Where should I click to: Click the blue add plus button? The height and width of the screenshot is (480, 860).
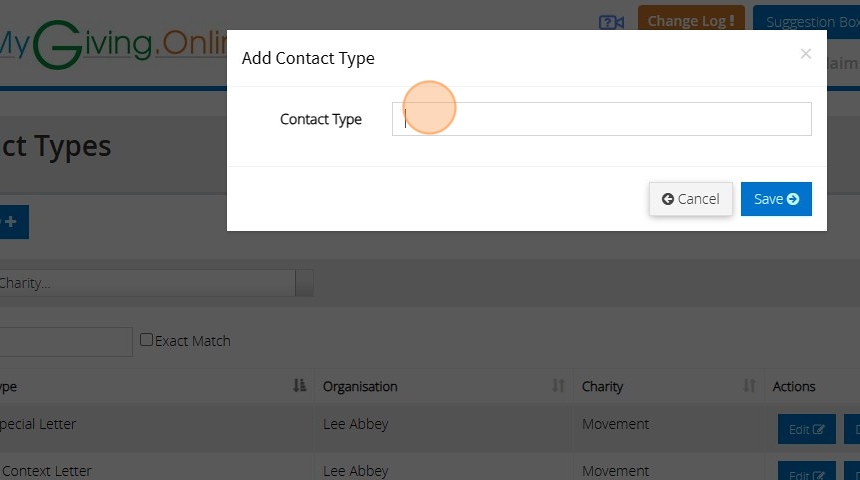(12, 222)
